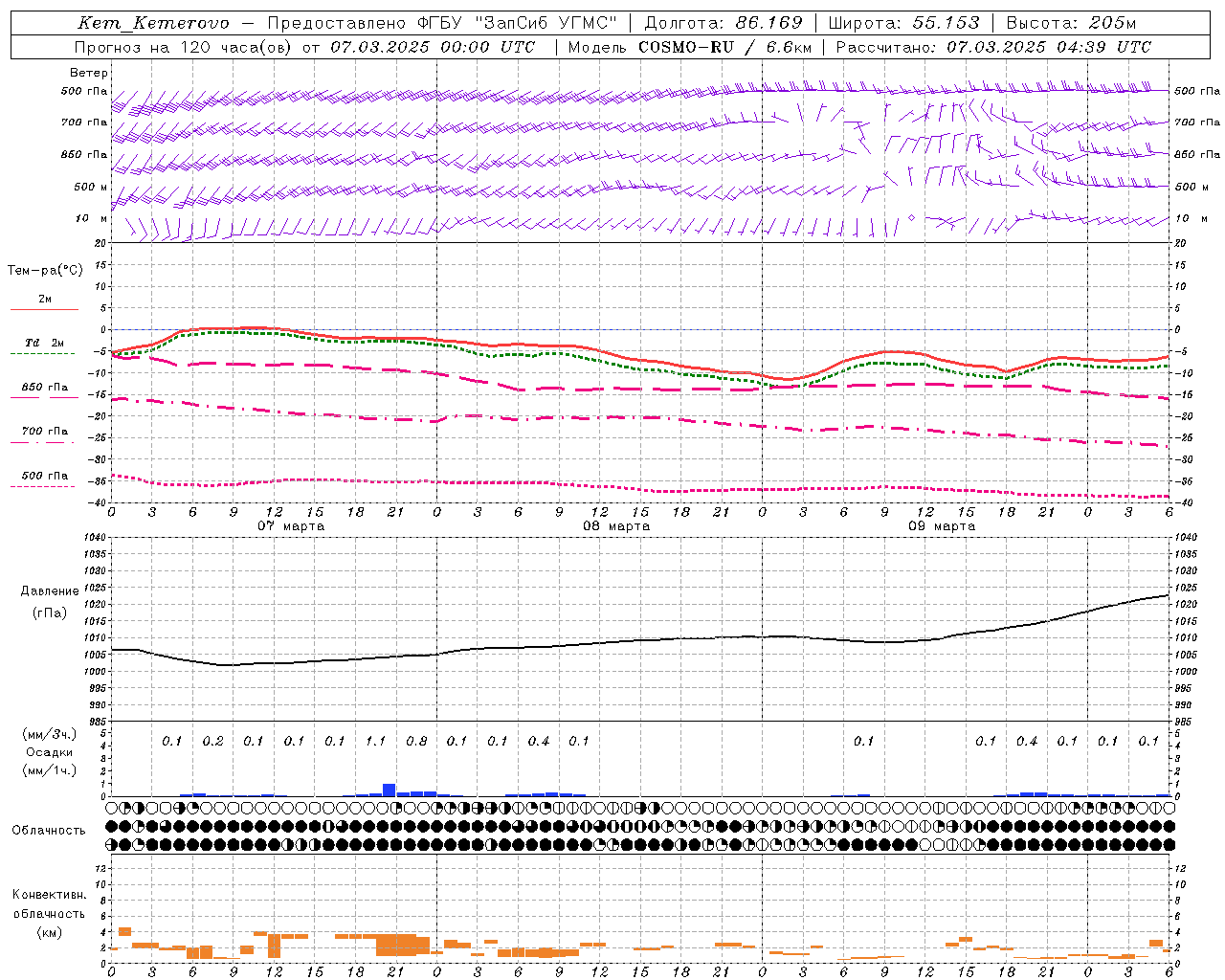Click the date label 07 марта
The width and height of the screenshot is (1225, 980).
(x=291, y=526)
